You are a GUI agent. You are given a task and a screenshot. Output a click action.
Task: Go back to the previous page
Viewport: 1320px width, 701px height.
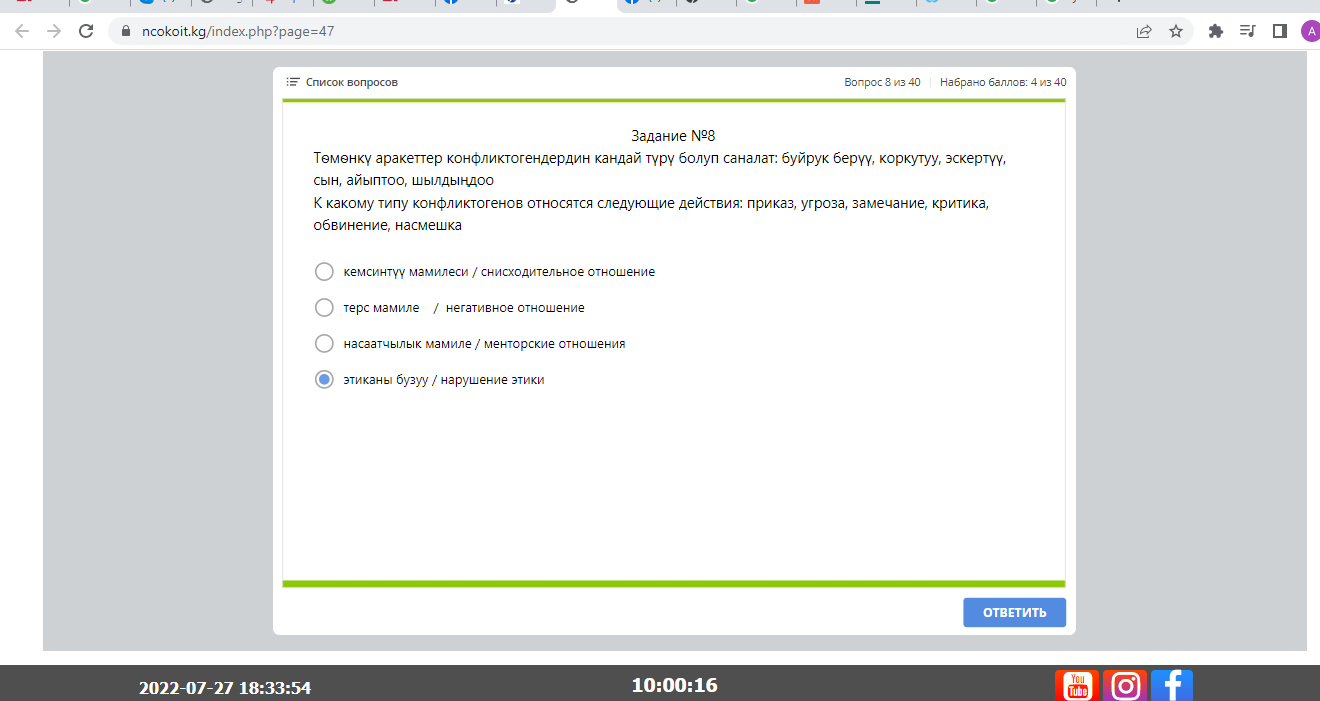pyautogui.click(x=22, y=31)
